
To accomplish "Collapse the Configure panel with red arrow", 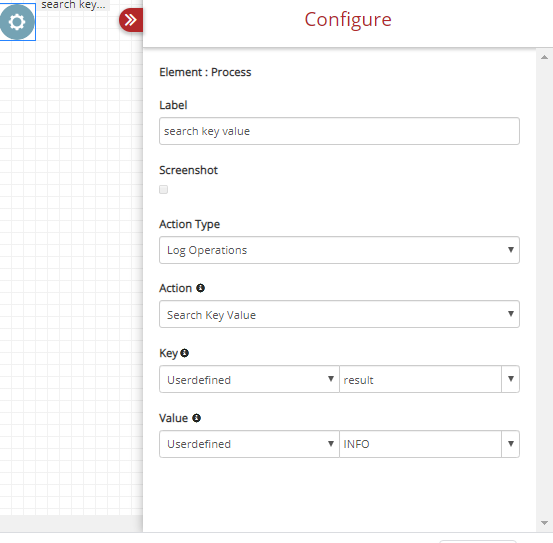I will click(131, 20).
